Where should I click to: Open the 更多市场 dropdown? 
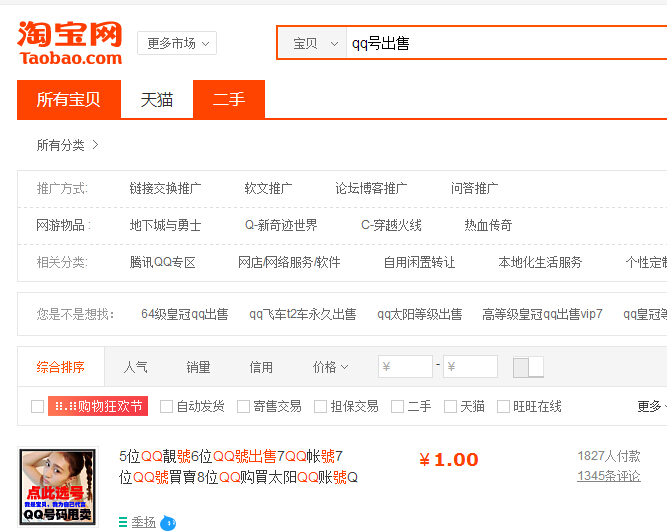[177, 43]
